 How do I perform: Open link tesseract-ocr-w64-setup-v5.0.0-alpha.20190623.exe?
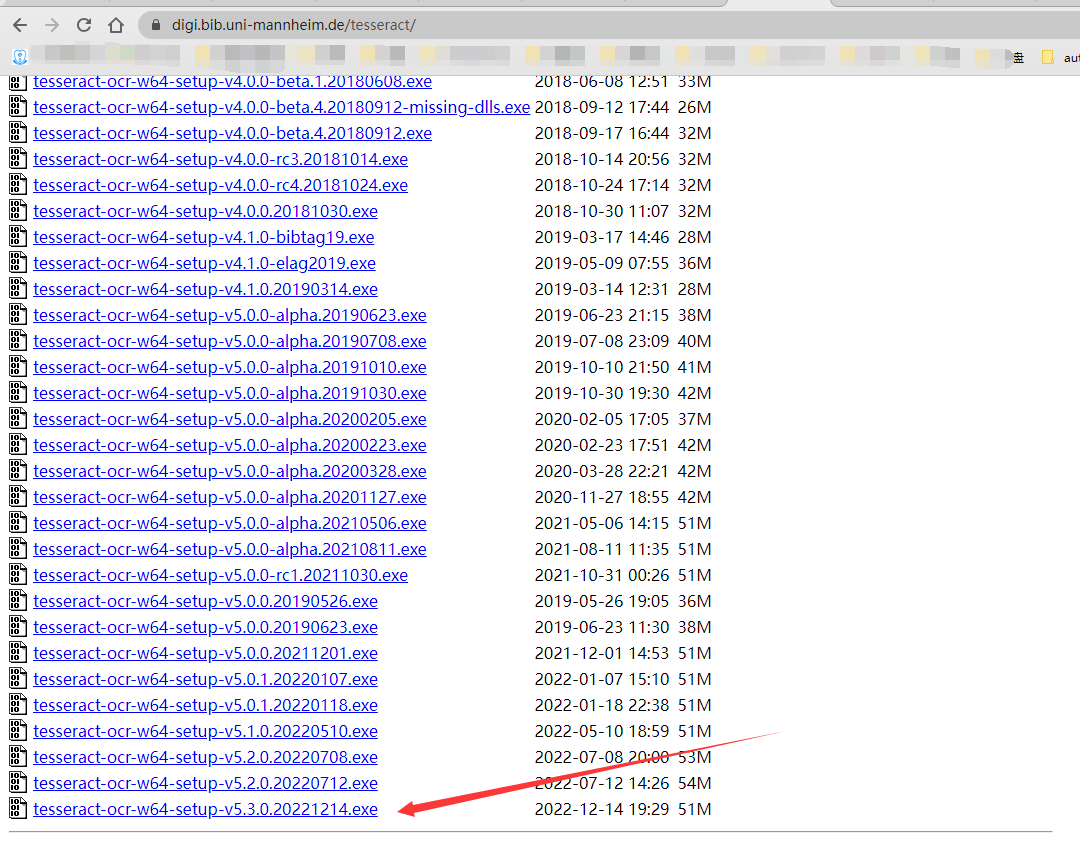click(230, 315)
